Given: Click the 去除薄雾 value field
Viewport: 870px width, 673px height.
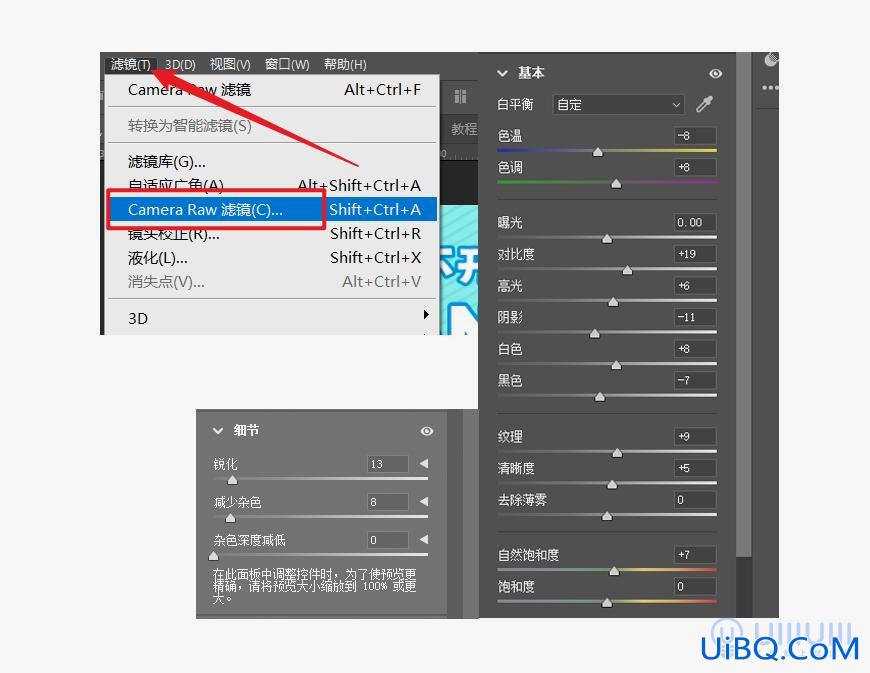Looking at the screenshot, I should pos(695,499).
